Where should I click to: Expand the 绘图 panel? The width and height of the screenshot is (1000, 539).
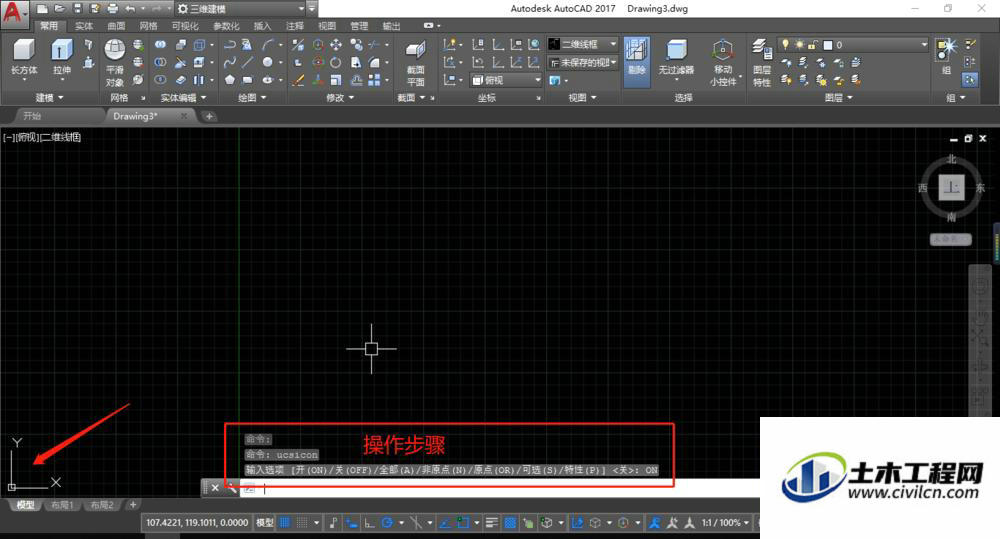pos(252,98)
